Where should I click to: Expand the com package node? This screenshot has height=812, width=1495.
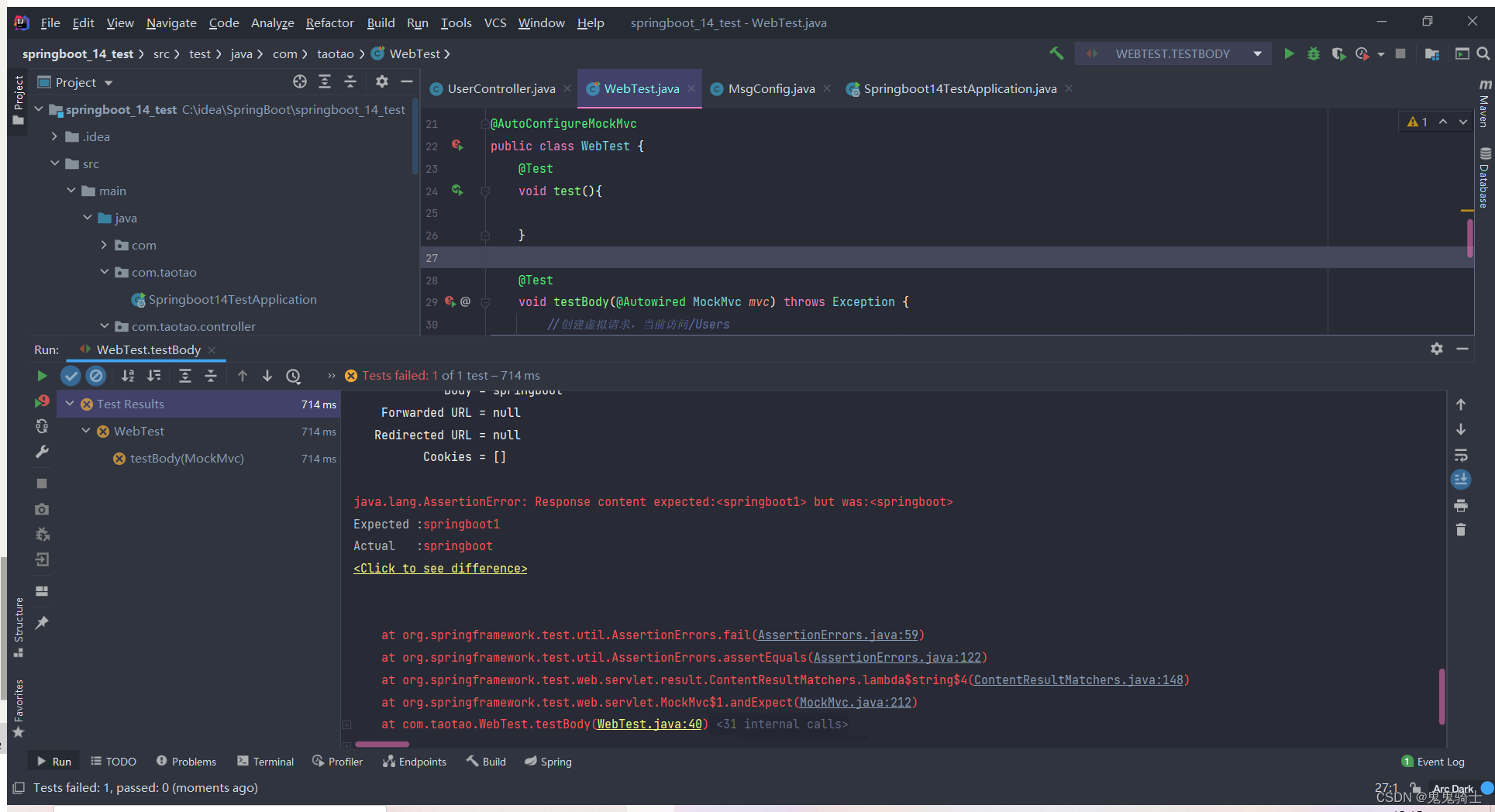pyautogui.click(x=104, y=245)
